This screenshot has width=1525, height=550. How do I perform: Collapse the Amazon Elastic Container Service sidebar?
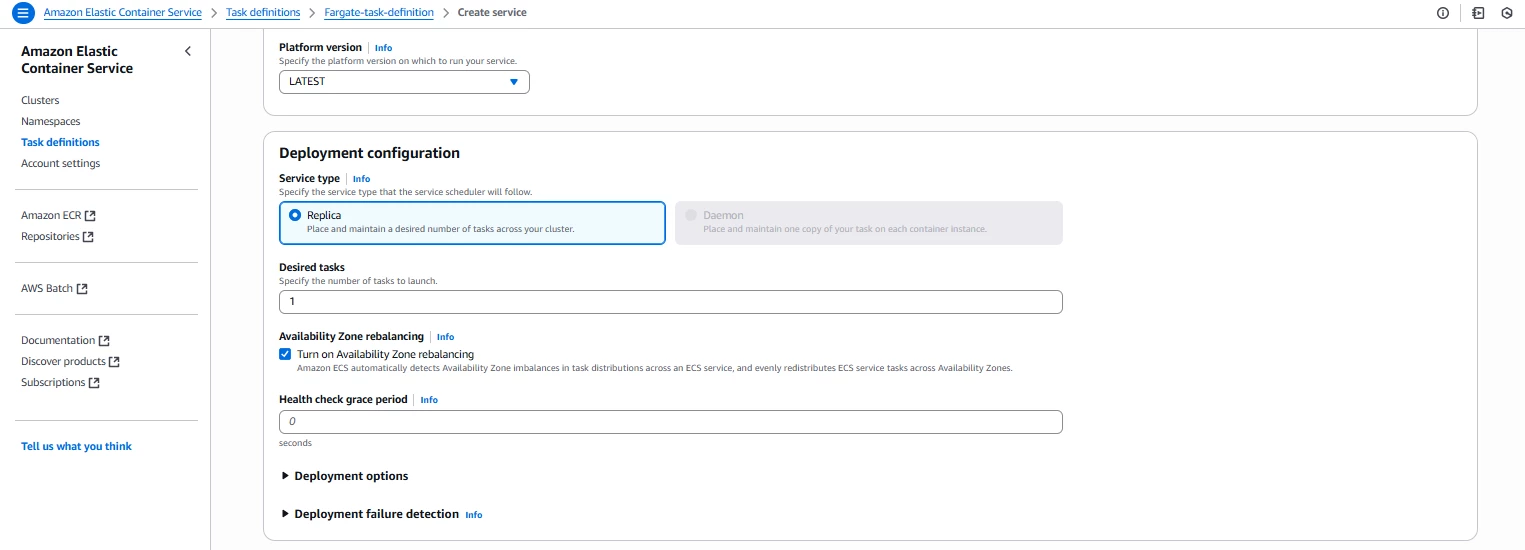[x=188, y=51]
